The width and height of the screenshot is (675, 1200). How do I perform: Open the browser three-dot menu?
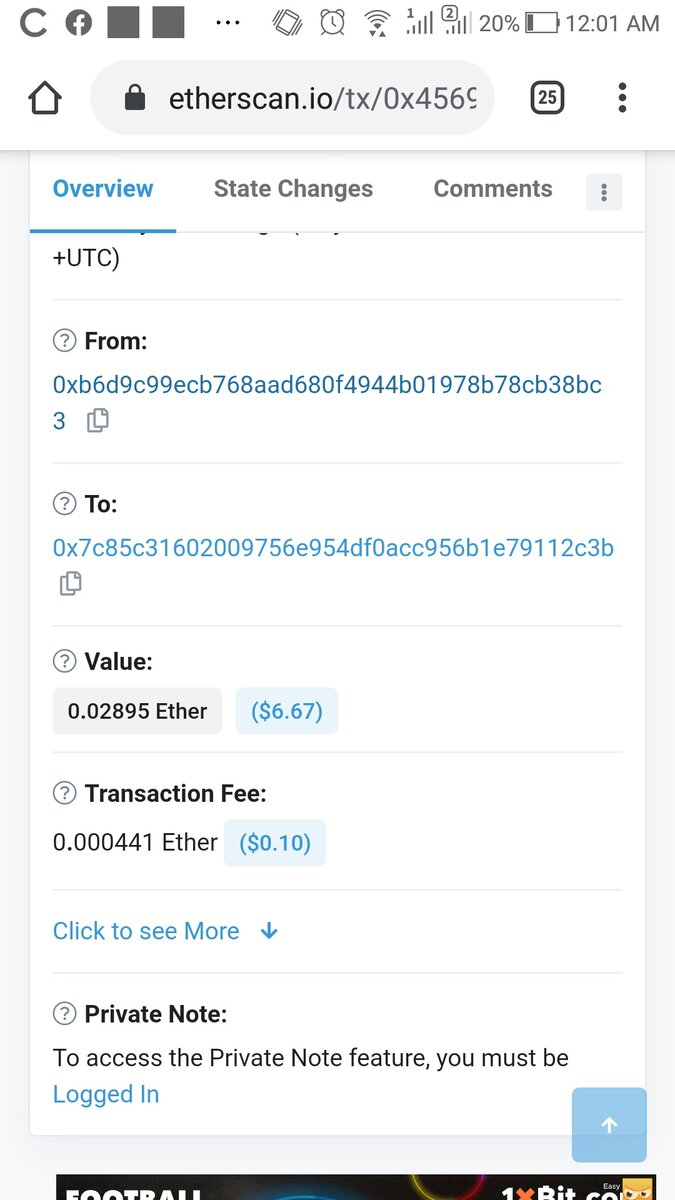coord(622,97)
